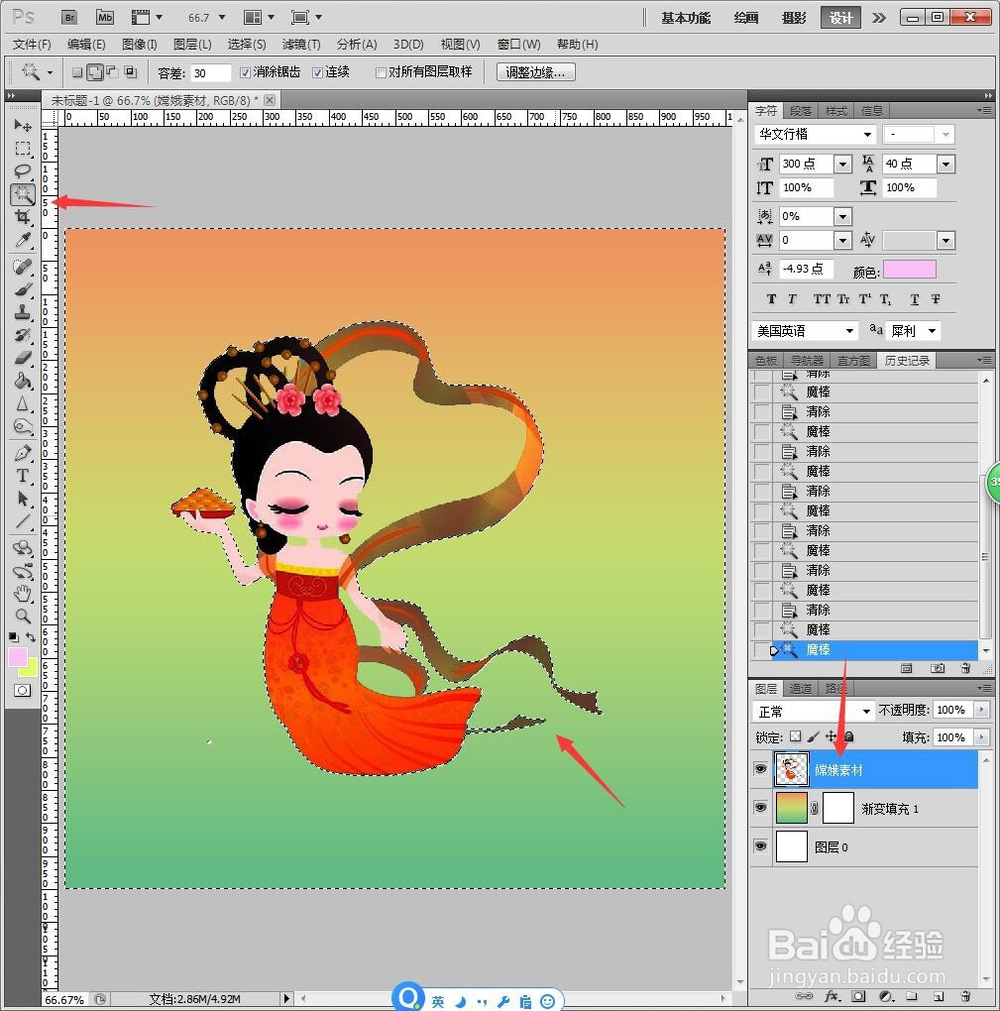Click the layer style fx icon
Viewport: 1000px width, 1011px height.
832,996
